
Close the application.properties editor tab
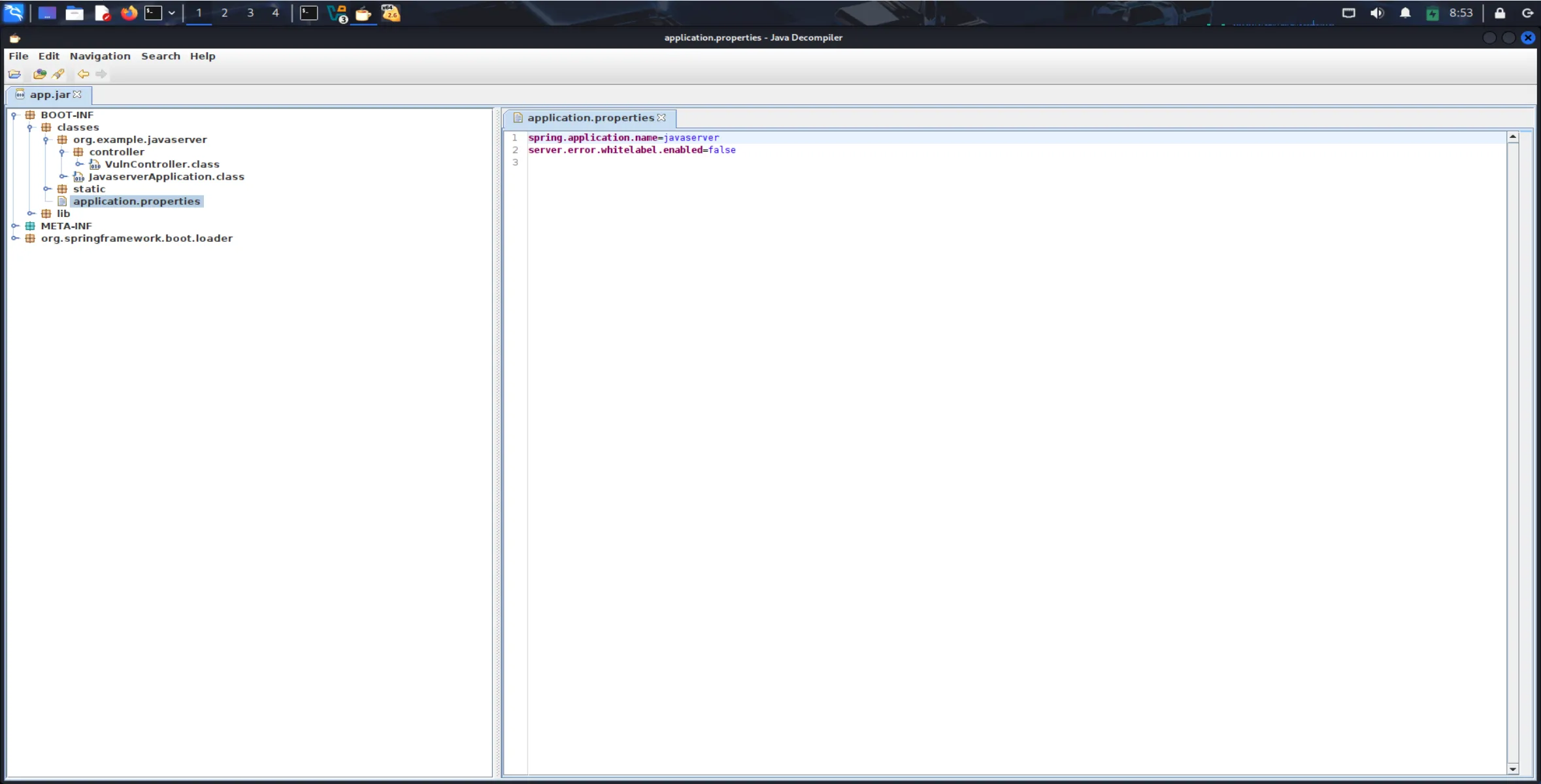[x=661, y=118]
